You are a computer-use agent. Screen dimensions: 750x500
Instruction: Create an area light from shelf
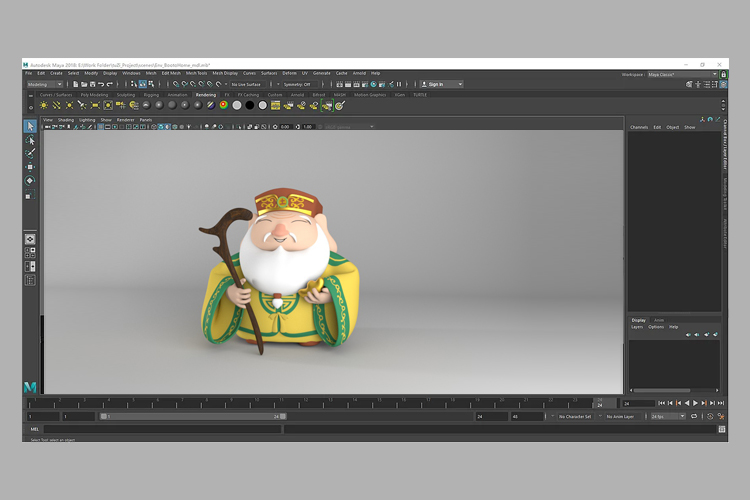(95, 106)
